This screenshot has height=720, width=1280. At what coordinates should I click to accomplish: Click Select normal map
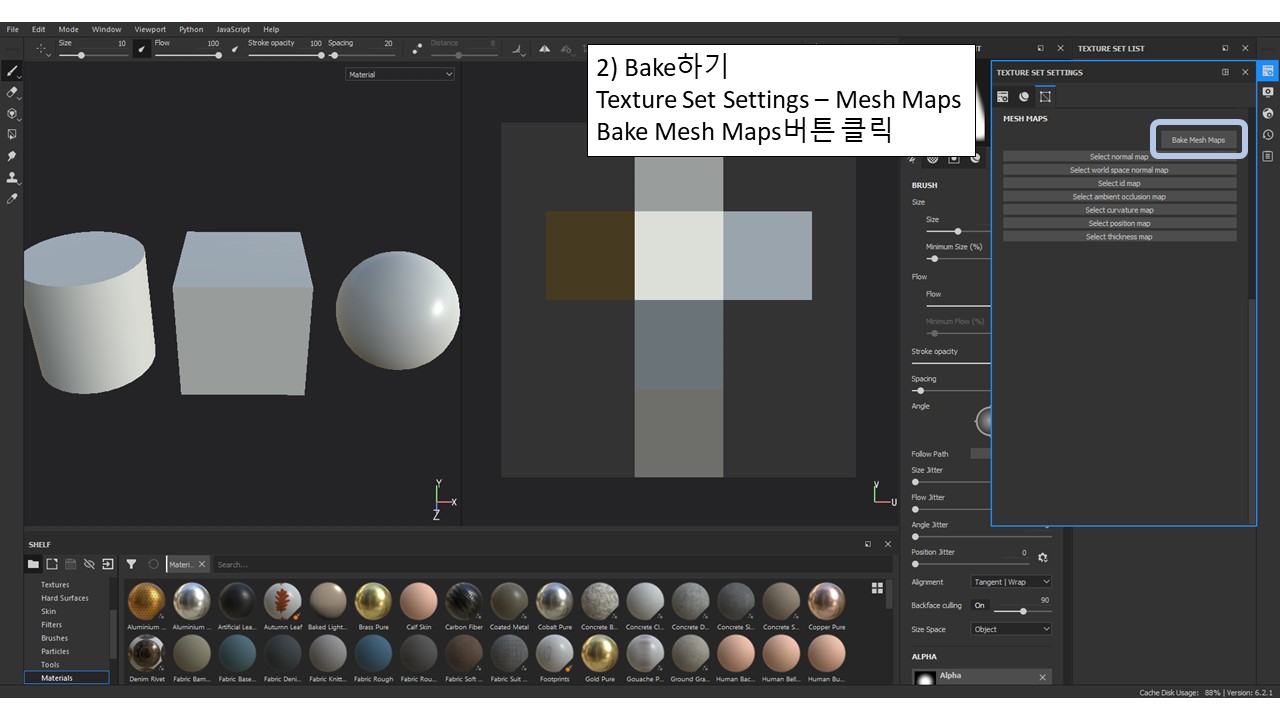click(1119, 156)
